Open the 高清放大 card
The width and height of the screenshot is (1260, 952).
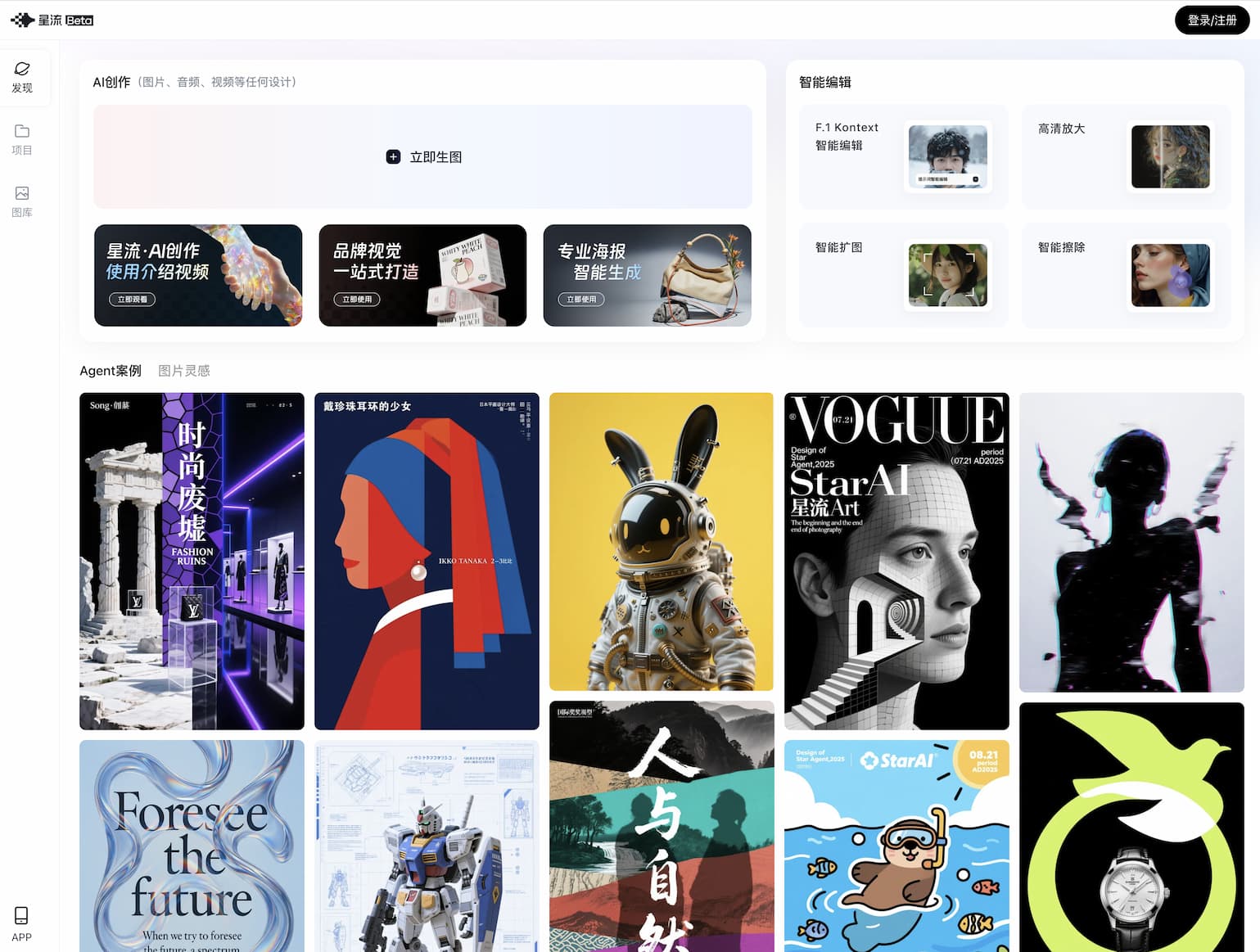(1126, 156)
